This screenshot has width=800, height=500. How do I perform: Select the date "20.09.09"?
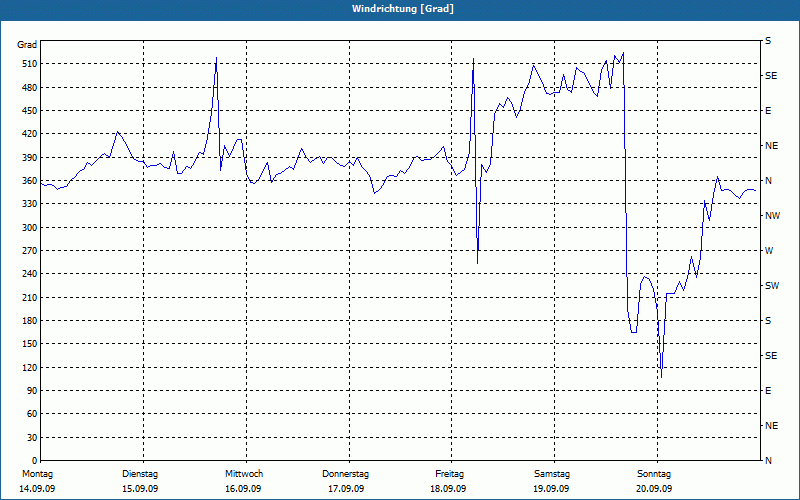(x=654, y=489)
